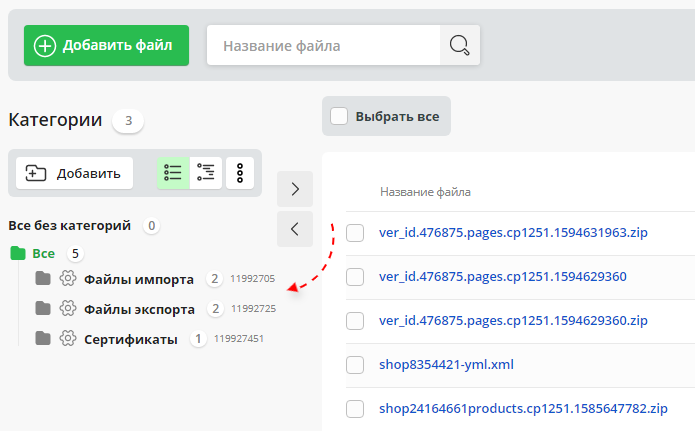This screenshot has width=695, height=431.
Task: Tick checkbox for ver_id.476875.pages.cp1251.1594631963.zip
Action: (x=355, y=233)
